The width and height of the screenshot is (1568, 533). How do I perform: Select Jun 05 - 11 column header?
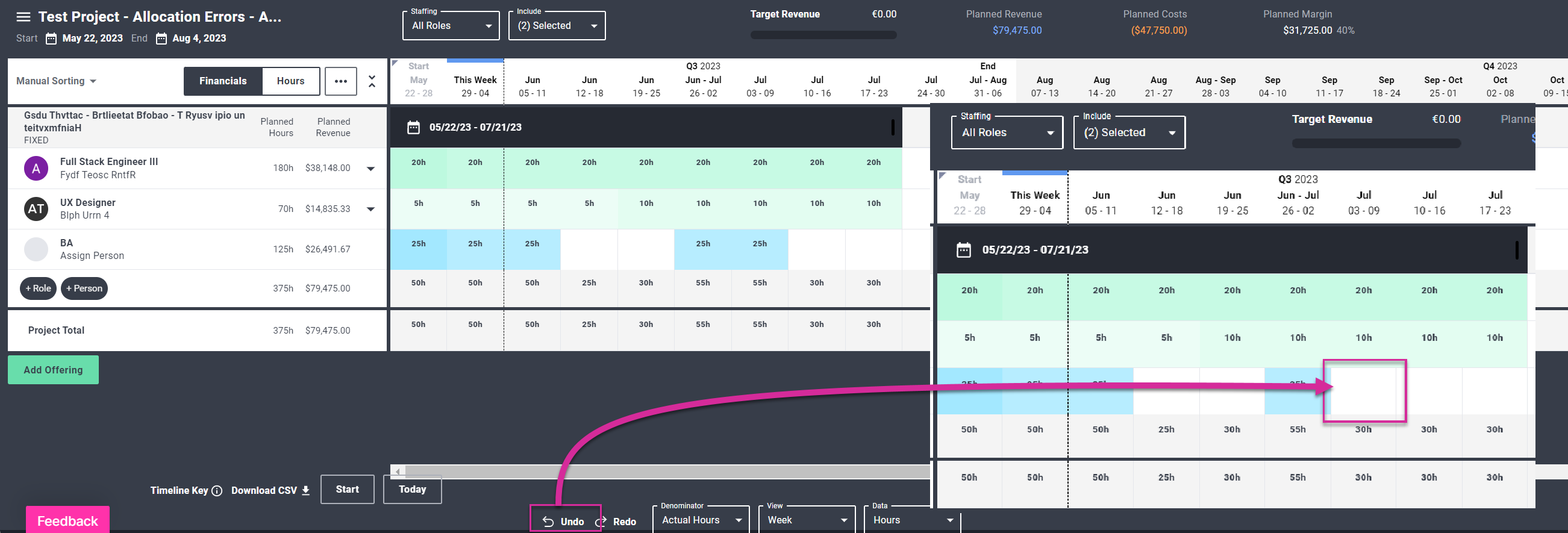(532, 86)
